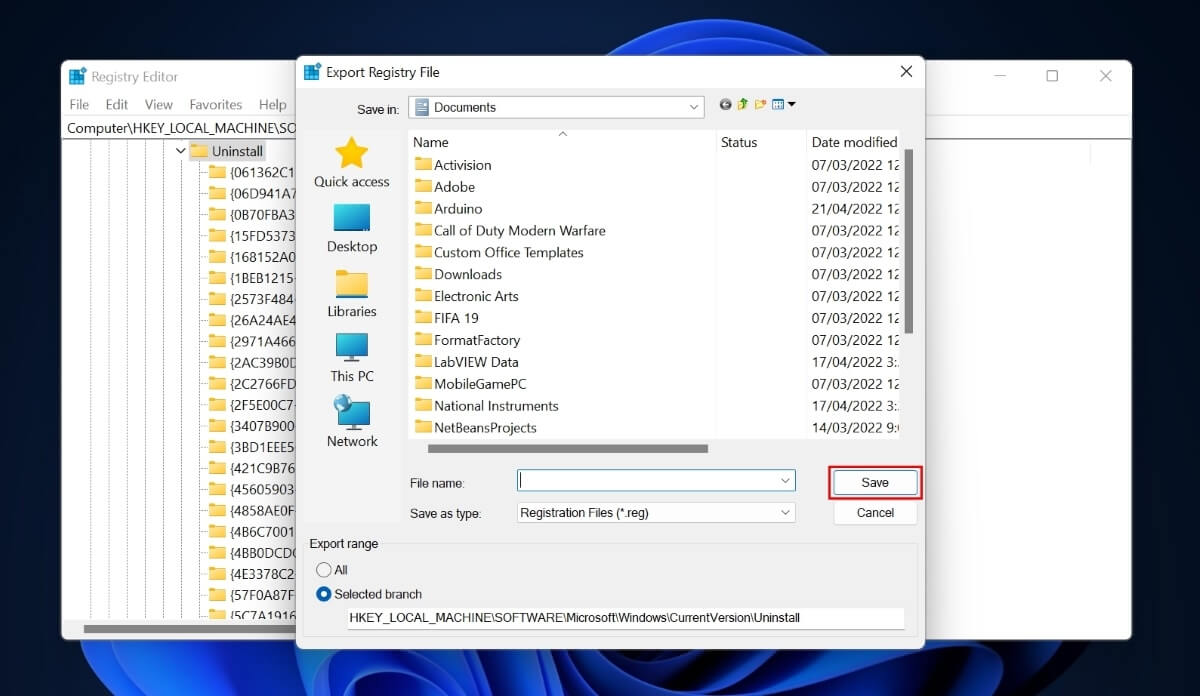Select Desktop in the dialog sidebar

[x=352, y=228]
